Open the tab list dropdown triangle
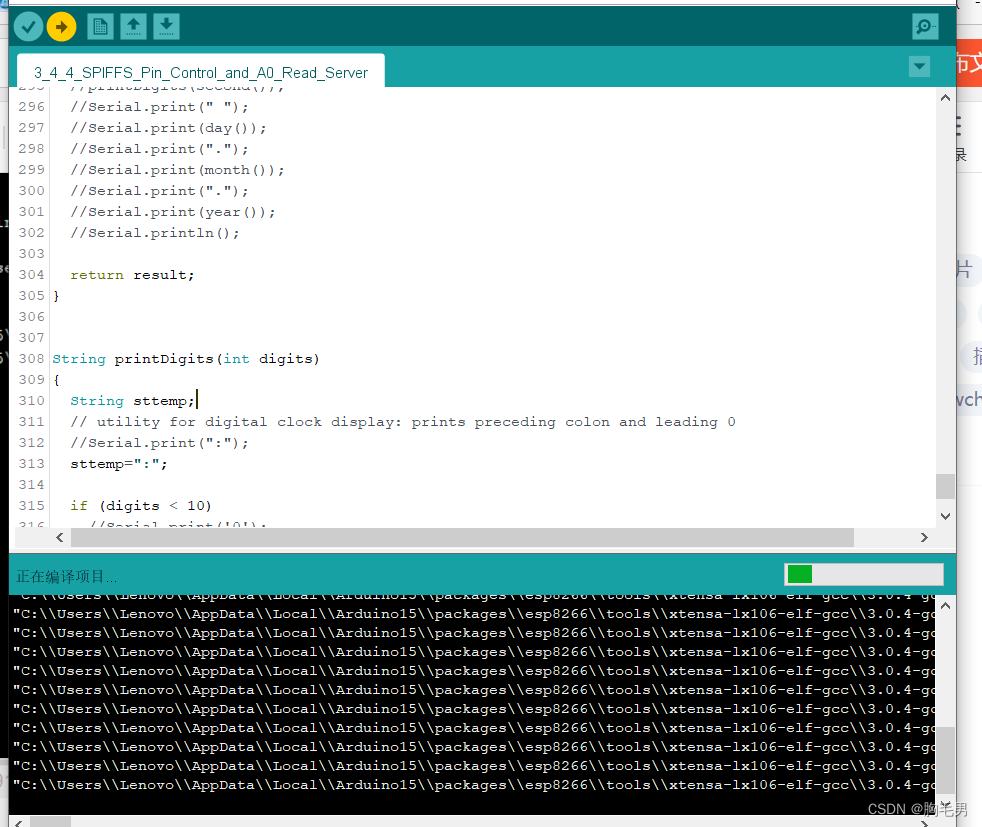The width and height of the screenshot is (982, 827). click(x=918, y=66)
